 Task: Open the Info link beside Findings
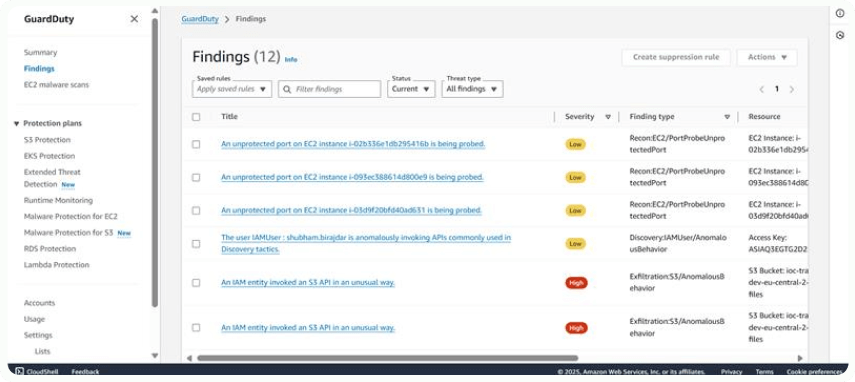pyautogui.click(x=291, y=59)
